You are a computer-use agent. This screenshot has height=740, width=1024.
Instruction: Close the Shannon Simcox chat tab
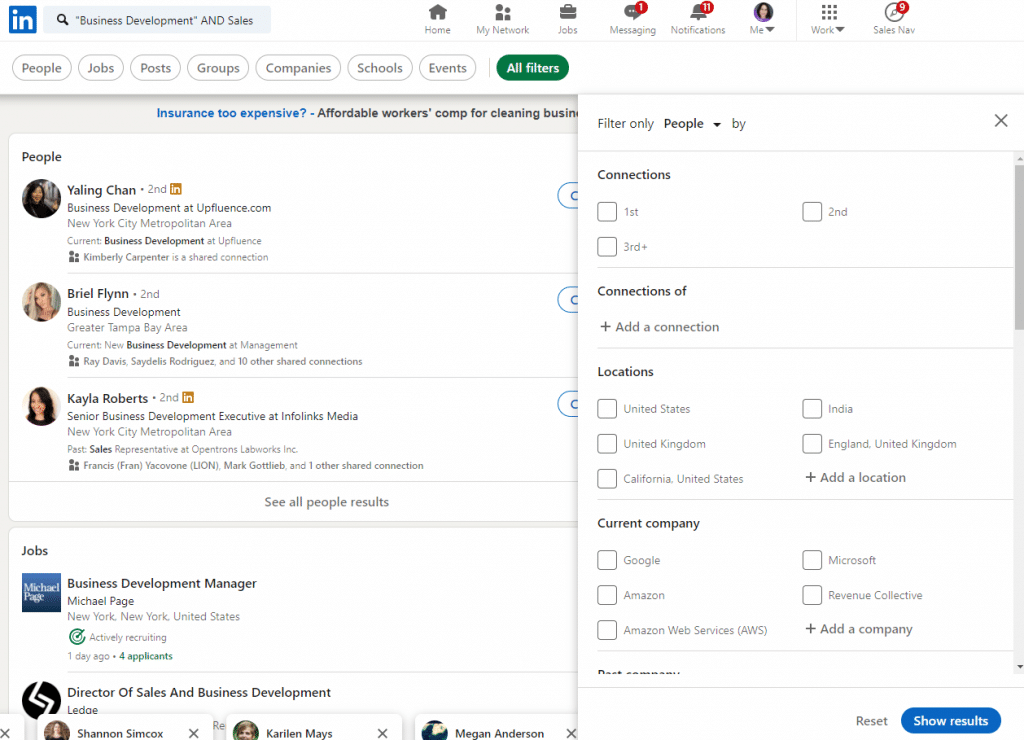point(193,733)
